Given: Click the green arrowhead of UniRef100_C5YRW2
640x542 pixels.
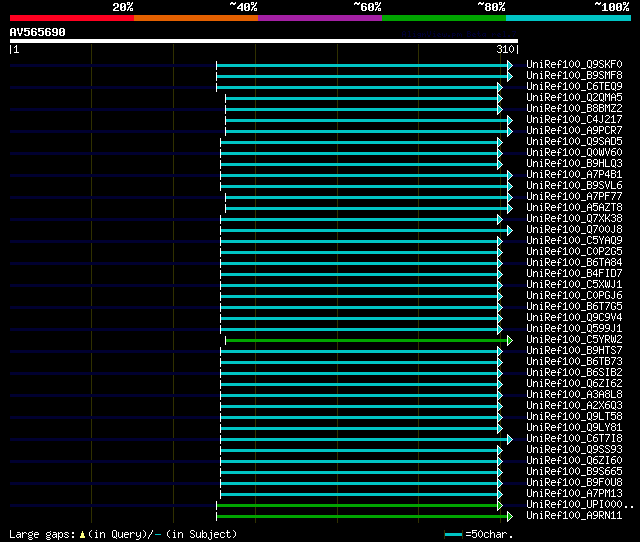Looking at the screenshot, I should 510,340.
